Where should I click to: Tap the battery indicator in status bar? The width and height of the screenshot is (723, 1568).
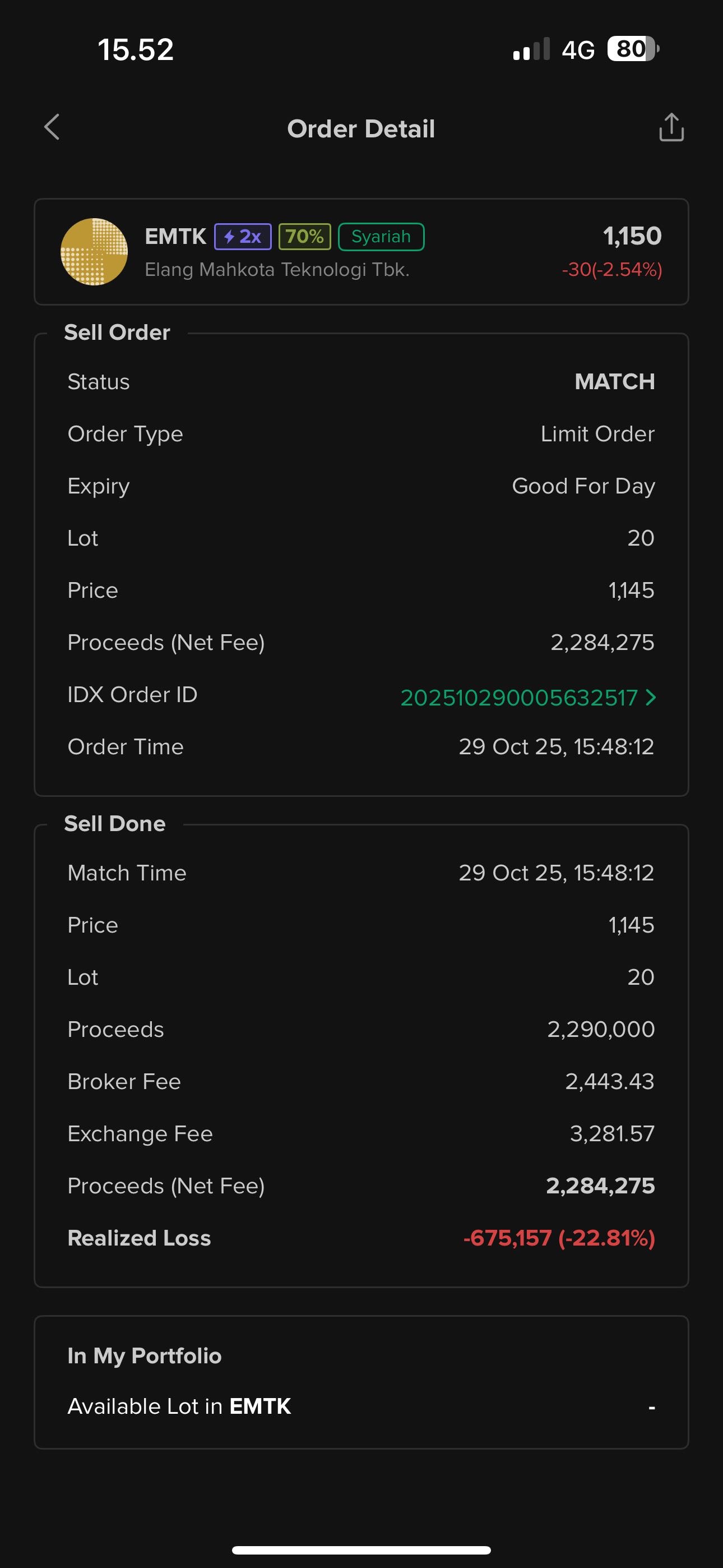coord(633,49)
